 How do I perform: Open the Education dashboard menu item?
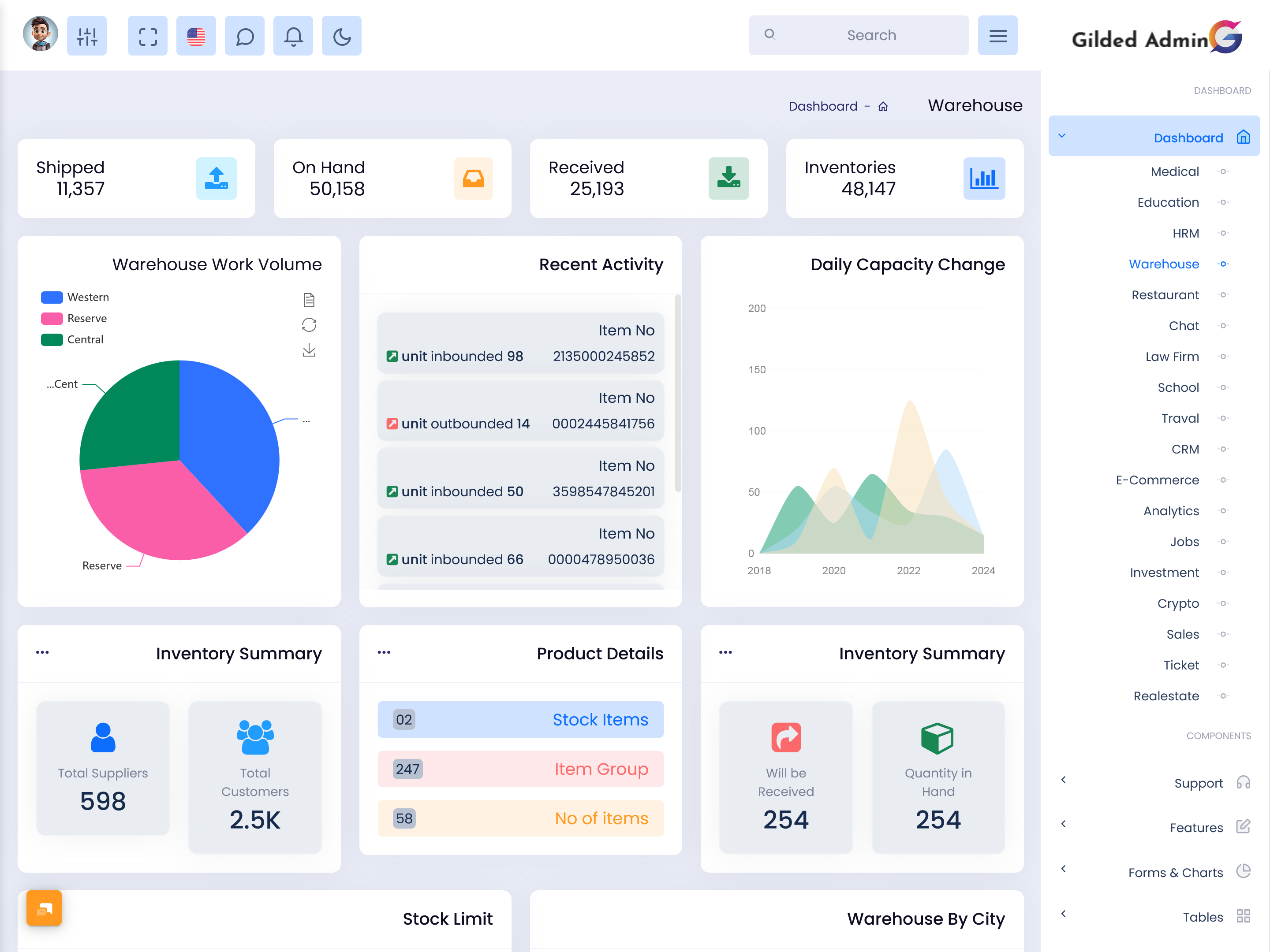(1168, 203)
